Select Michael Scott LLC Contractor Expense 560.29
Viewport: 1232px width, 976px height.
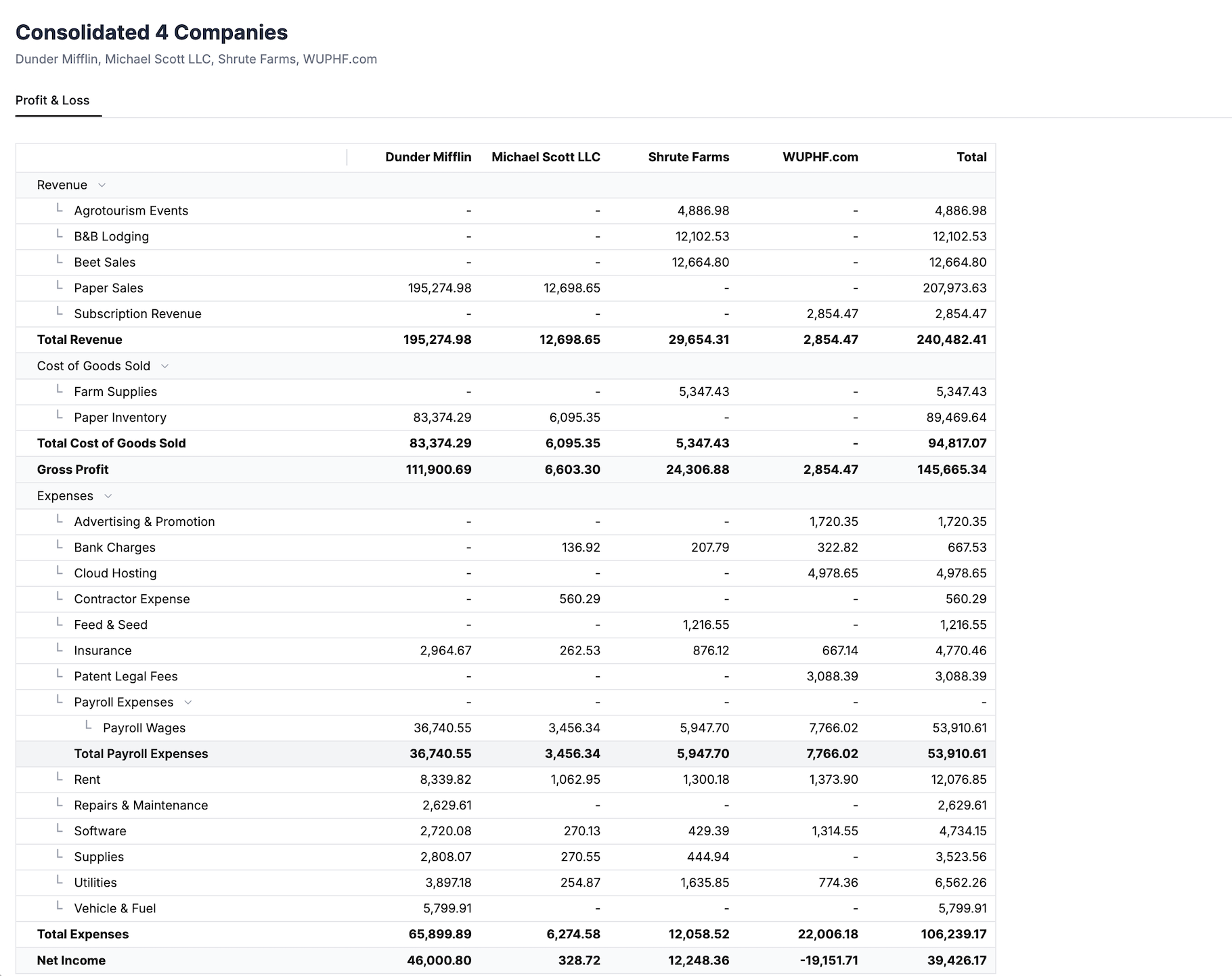(x=580, y=599)
